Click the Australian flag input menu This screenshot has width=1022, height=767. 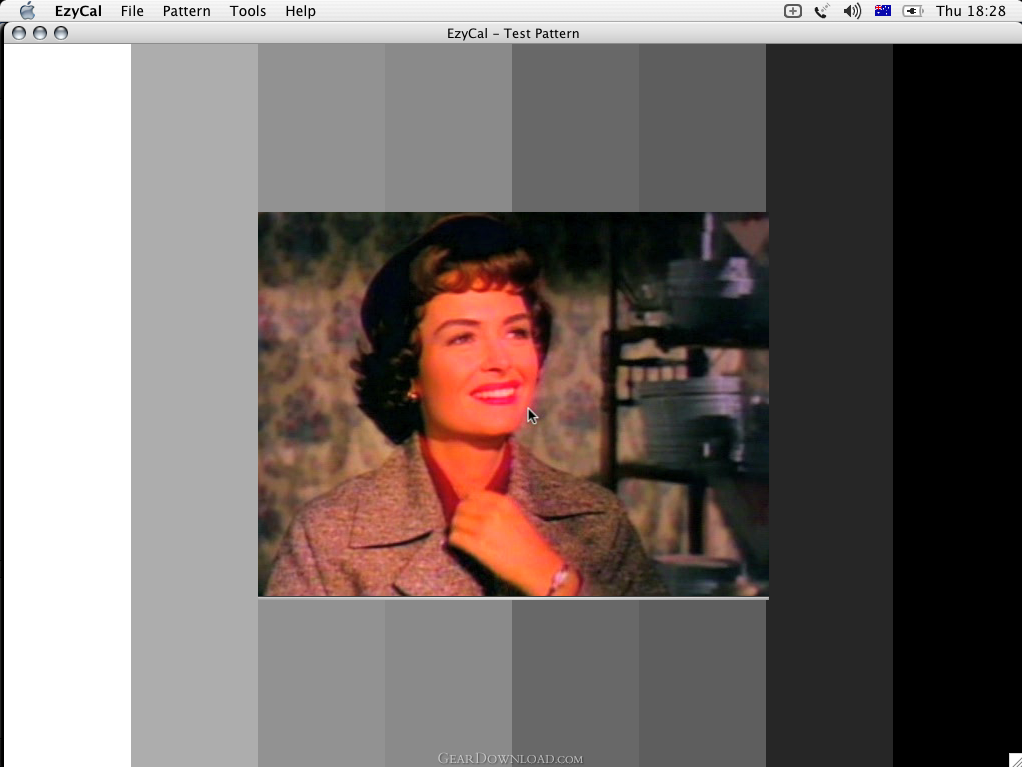point(883,10)
